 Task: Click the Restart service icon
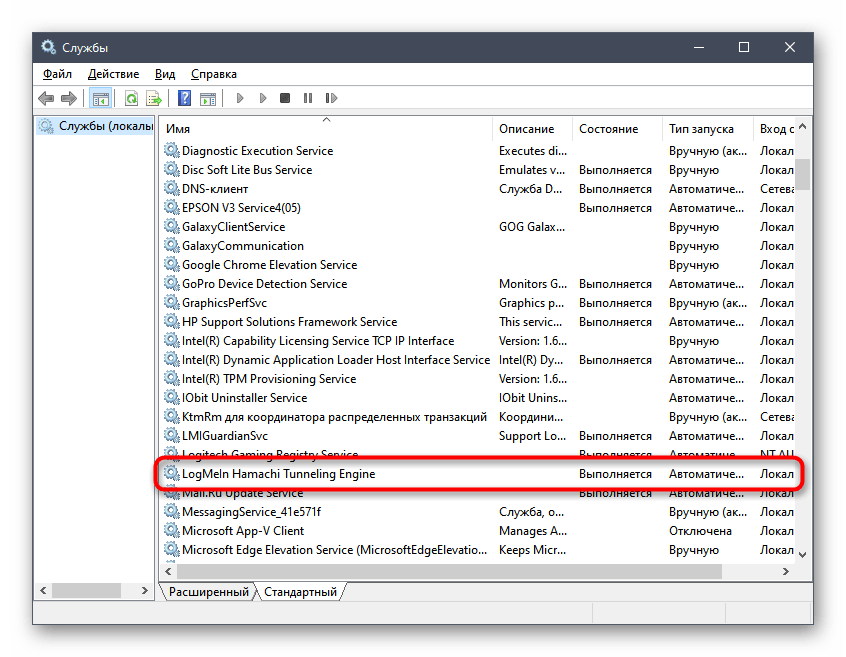click(331, 98)
